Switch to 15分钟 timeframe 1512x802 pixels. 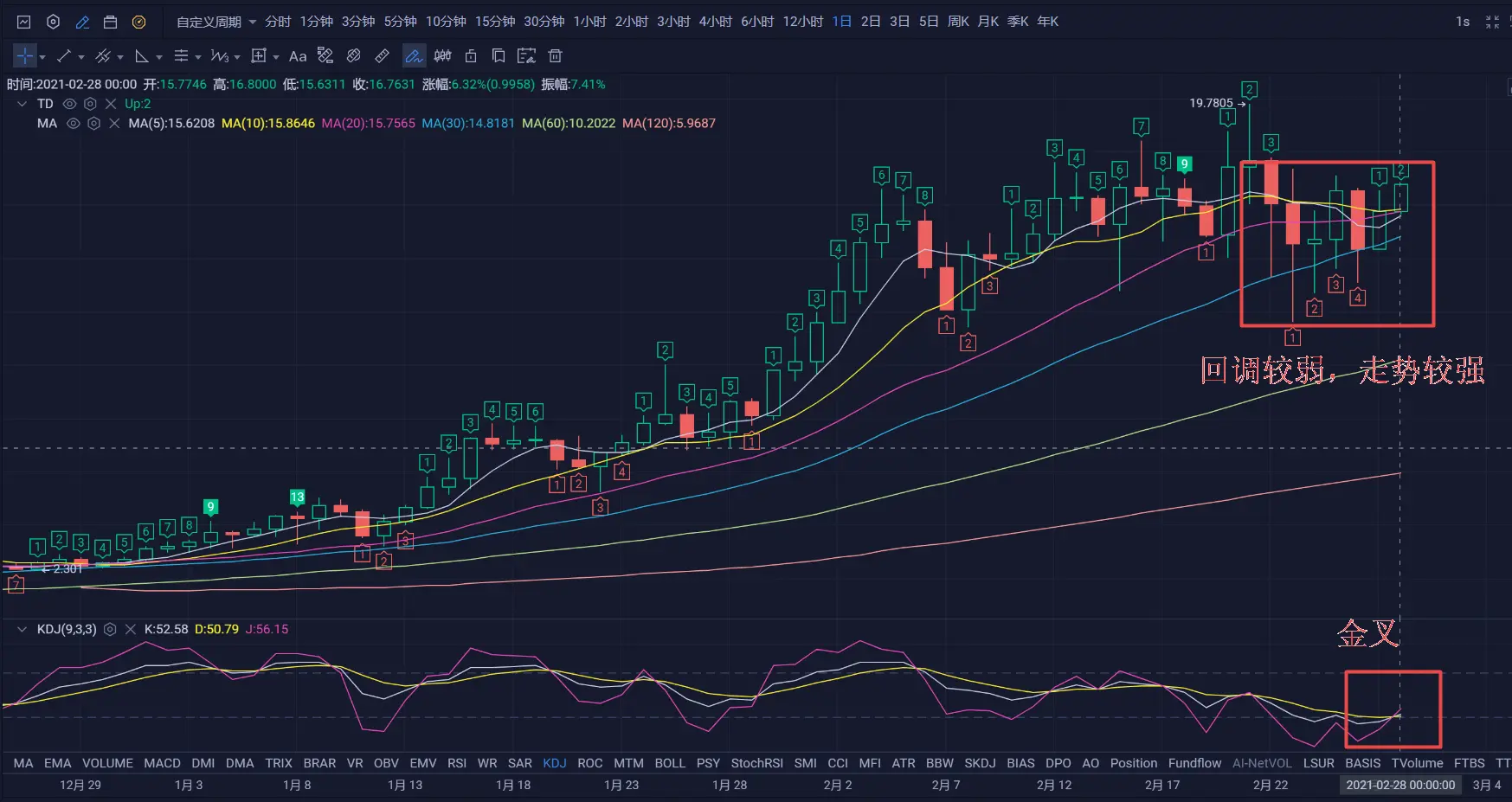(495, 22)
